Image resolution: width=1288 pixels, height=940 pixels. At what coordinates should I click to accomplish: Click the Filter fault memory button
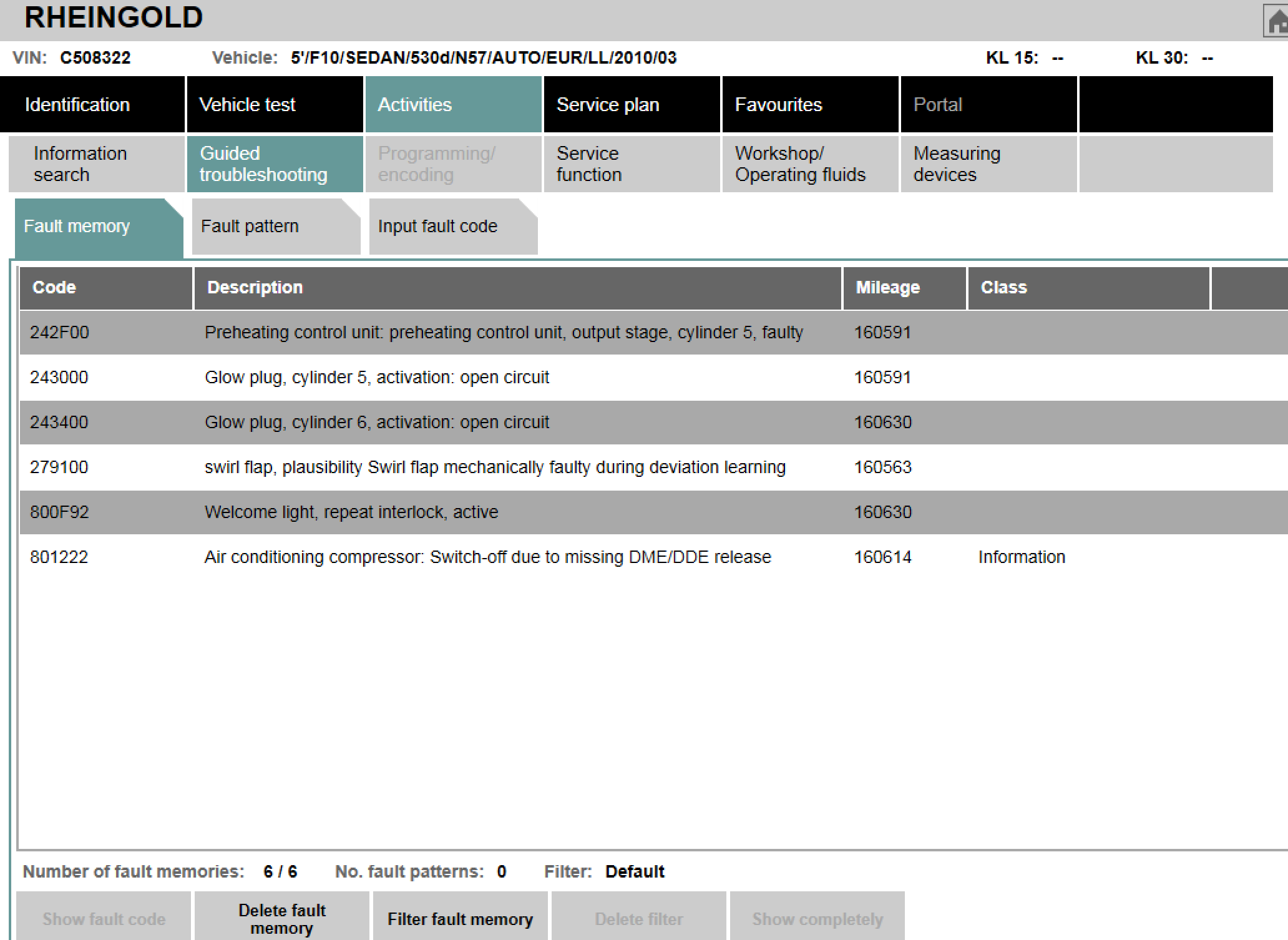(x=461, y=916)
